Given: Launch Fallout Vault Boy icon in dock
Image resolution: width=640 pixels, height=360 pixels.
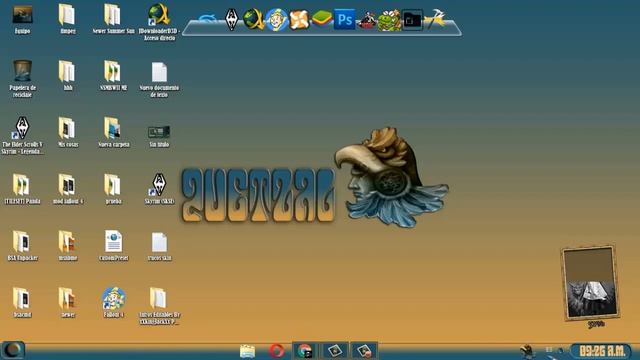Looking at the screenshot, I should pos(276,19).
